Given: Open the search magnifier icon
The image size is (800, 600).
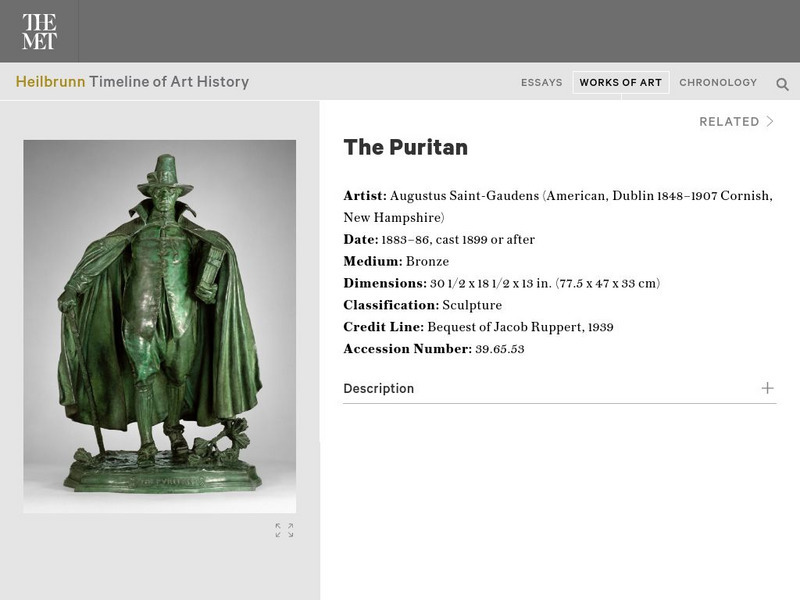Looking at the screenshot, I should [782, 84].
